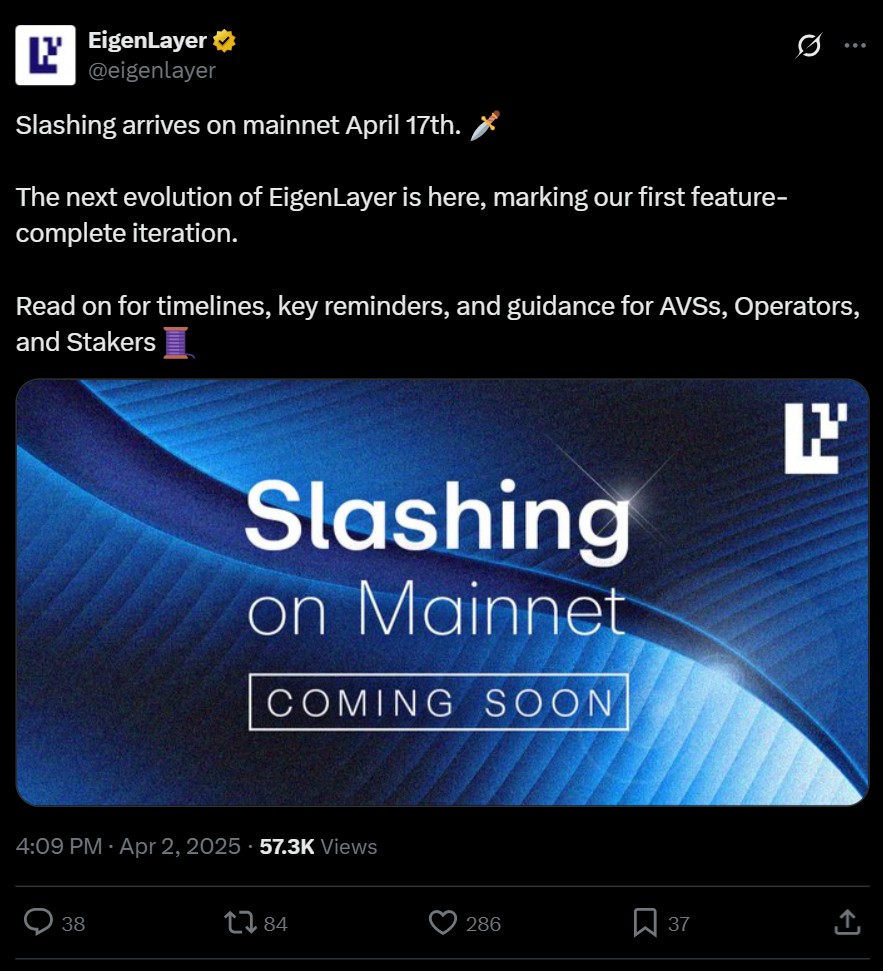
Task: Click the Grok icon on the post
Action: 809,45
